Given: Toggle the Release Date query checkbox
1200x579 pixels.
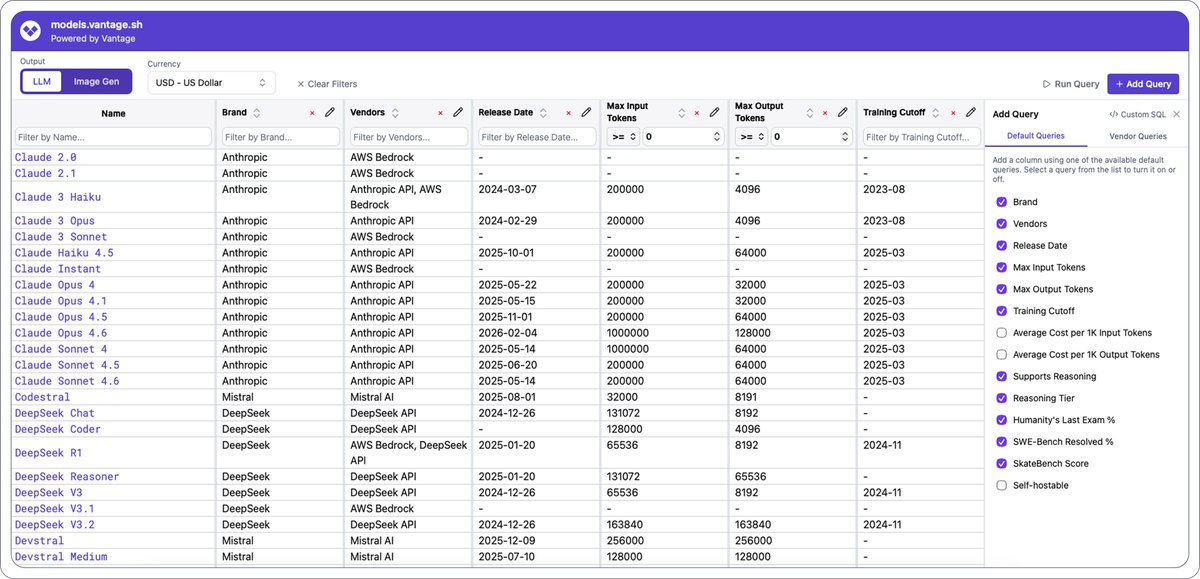Looking at the screenshot, I should (1001, 245).
